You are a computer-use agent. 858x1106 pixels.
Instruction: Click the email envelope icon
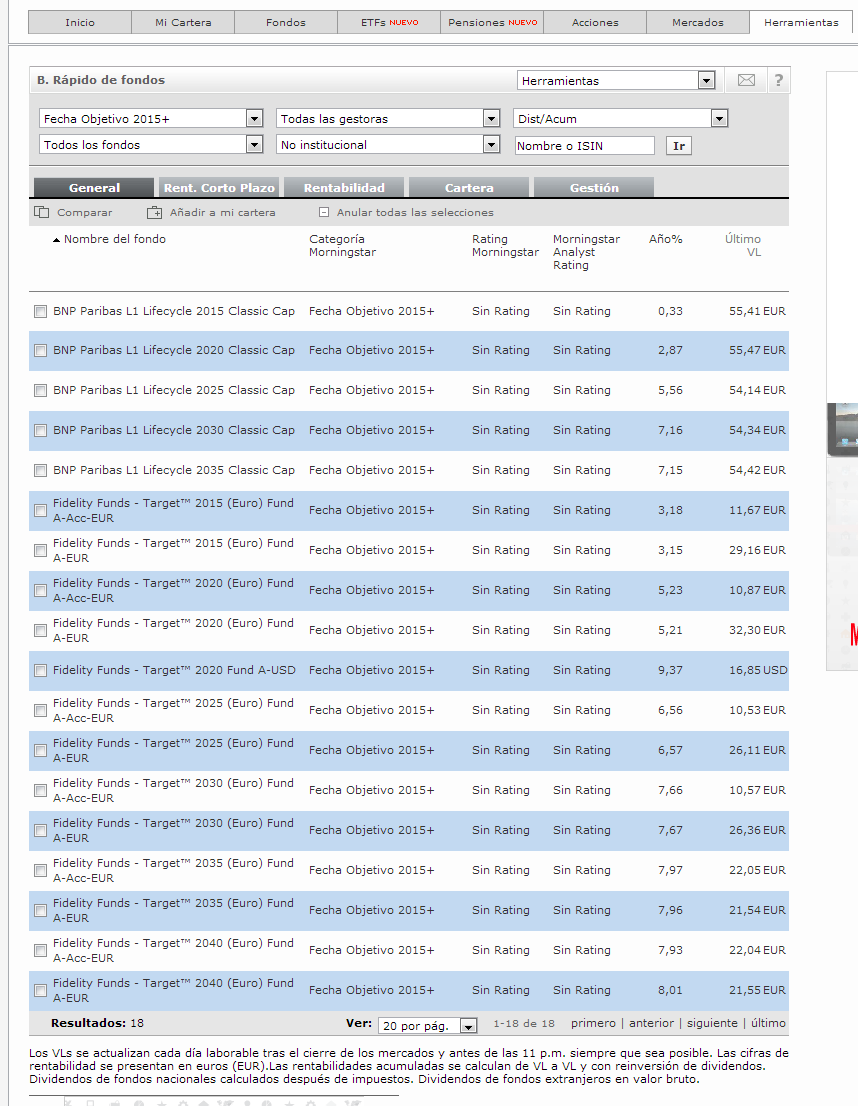[746, 80]
